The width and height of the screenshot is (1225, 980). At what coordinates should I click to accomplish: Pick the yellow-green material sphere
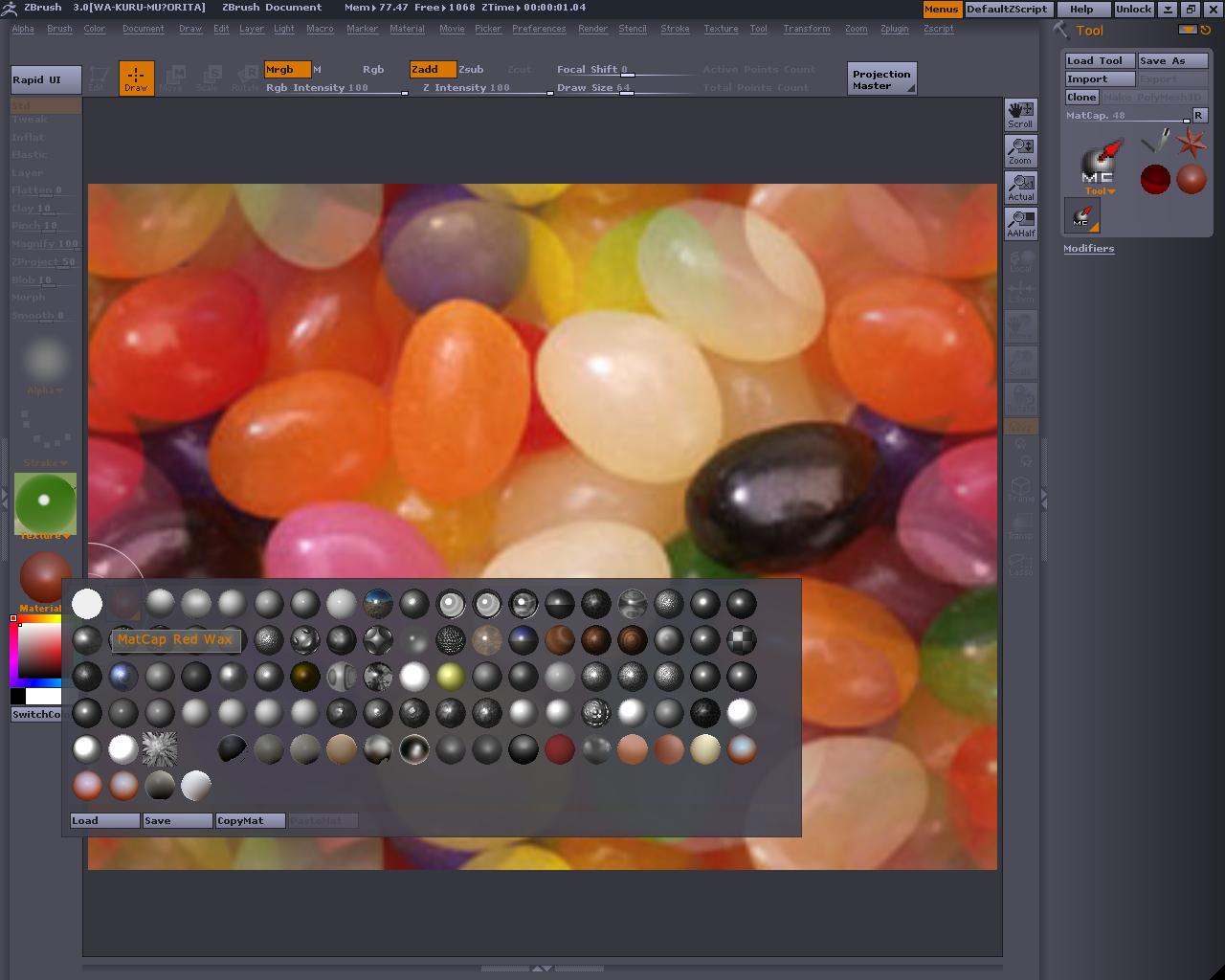(451, 677)
